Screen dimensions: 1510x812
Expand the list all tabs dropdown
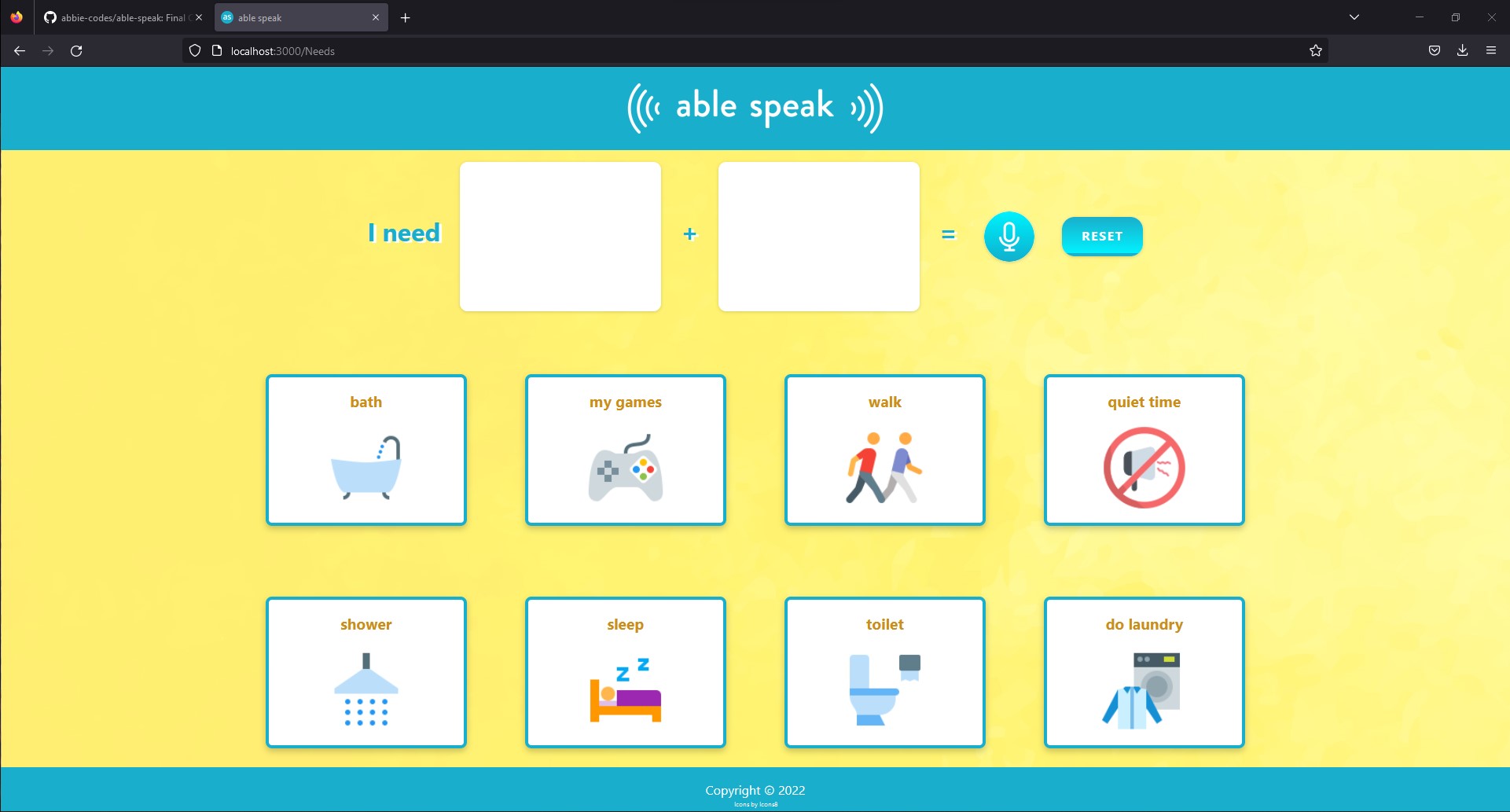pyautogui.click(x=1354, y=17)
